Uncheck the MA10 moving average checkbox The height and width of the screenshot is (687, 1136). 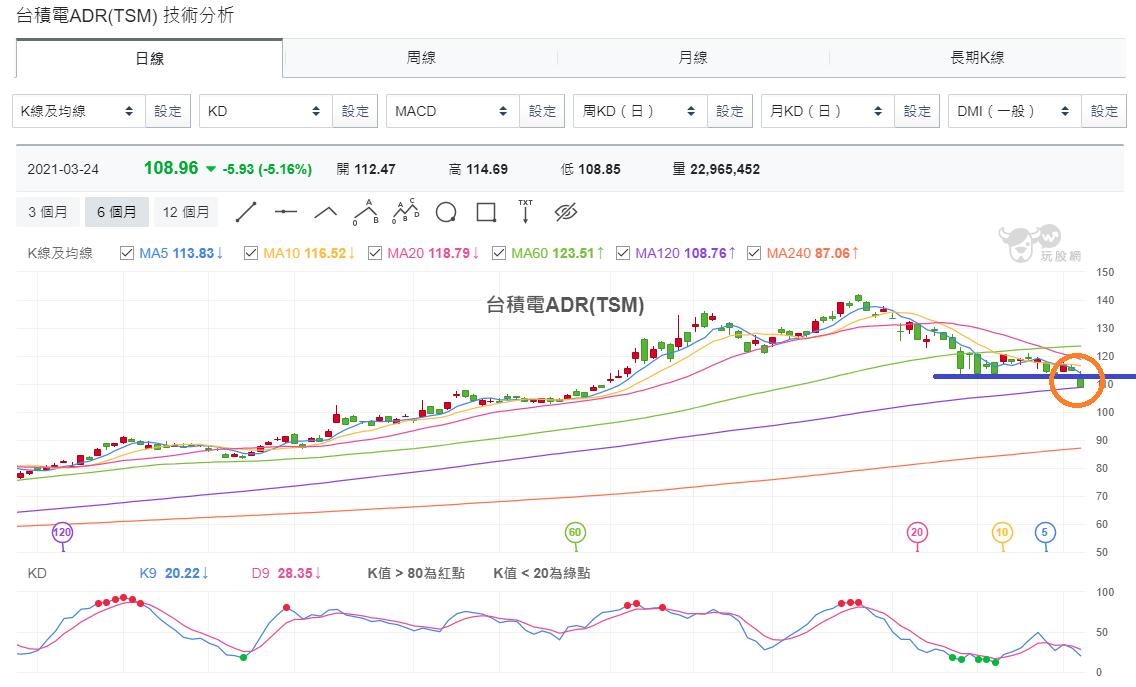pyautogui.click(x=251, y=253)
